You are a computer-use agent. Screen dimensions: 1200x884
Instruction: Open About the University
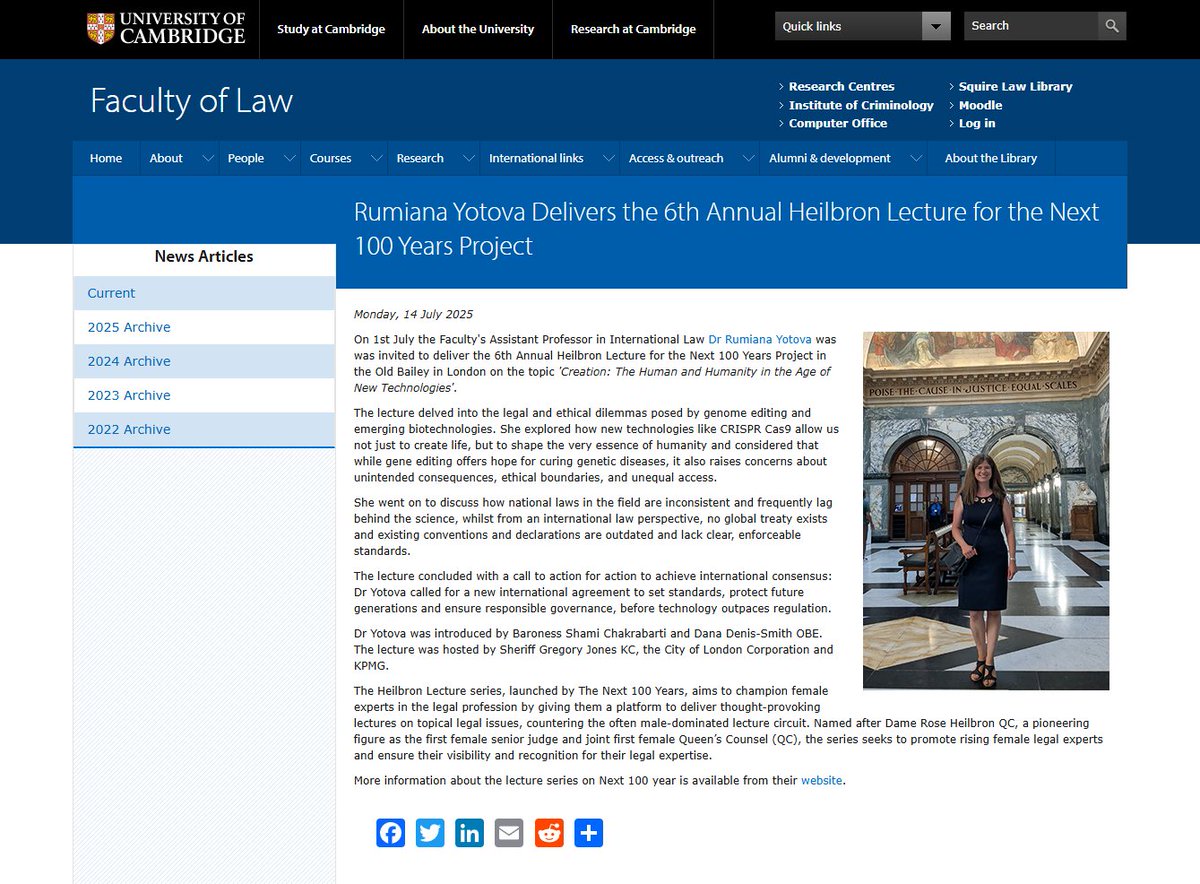click(478, 29)
